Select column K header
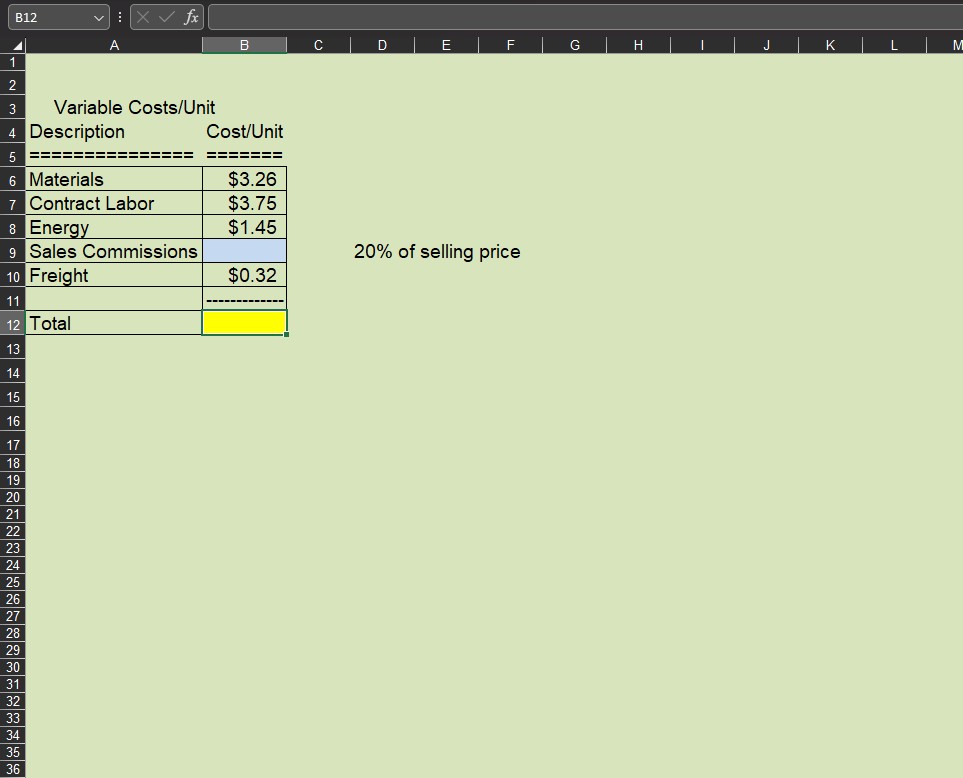This screenshot has height=778, width=963. click(830, 45)
